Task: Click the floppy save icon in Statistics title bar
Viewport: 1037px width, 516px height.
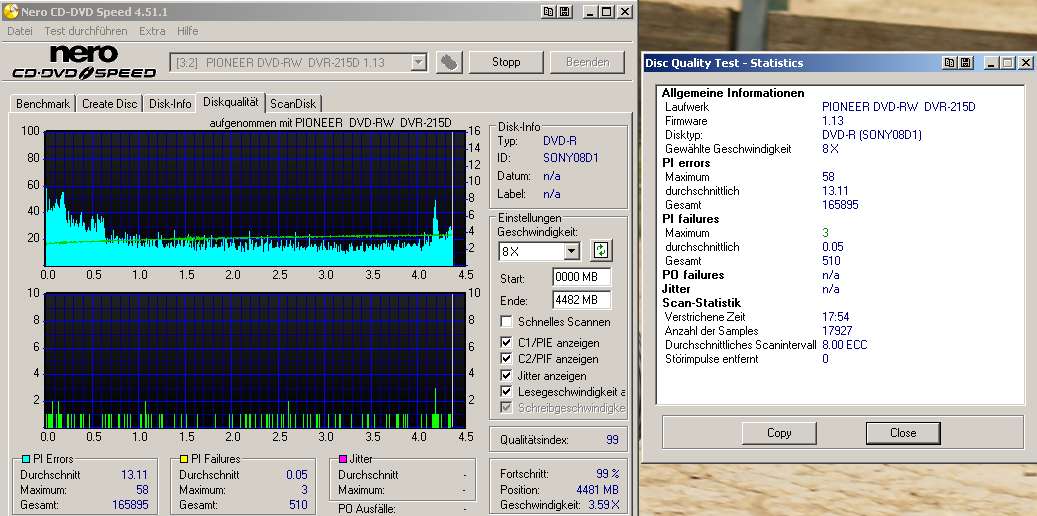Action: 965,62
